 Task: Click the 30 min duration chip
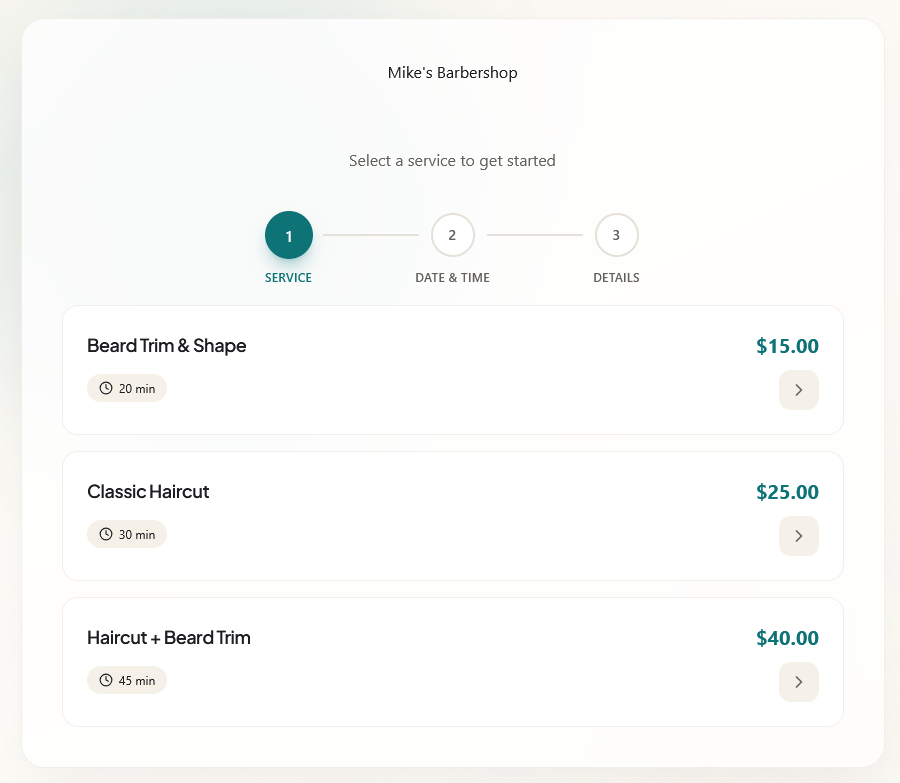click(127, 534)
